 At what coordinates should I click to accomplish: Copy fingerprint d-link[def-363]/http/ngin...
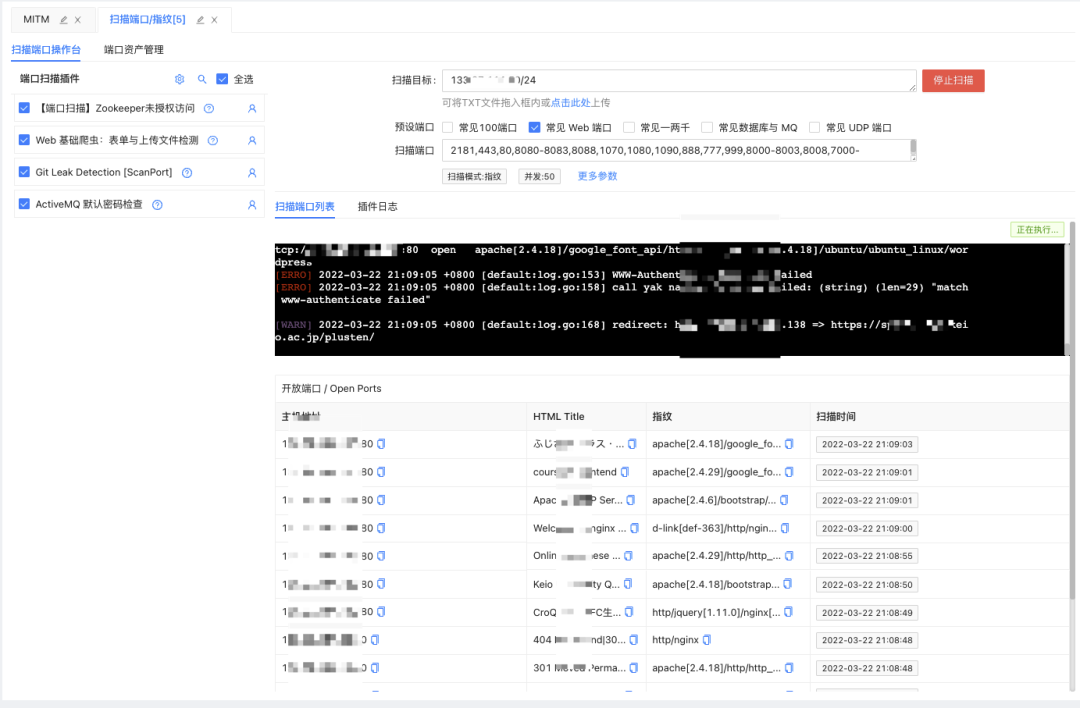click(x=785, y=528)
